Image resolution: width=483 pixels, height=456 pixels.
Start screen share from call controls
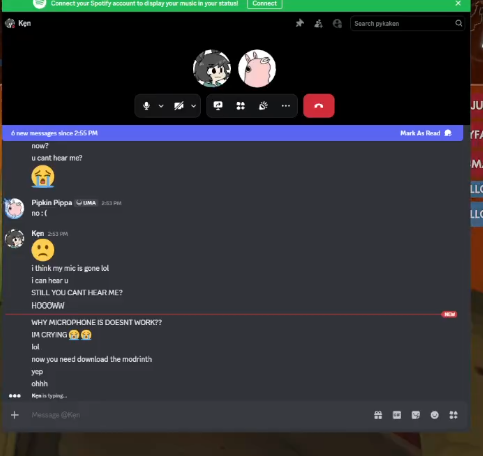[218, 106]
